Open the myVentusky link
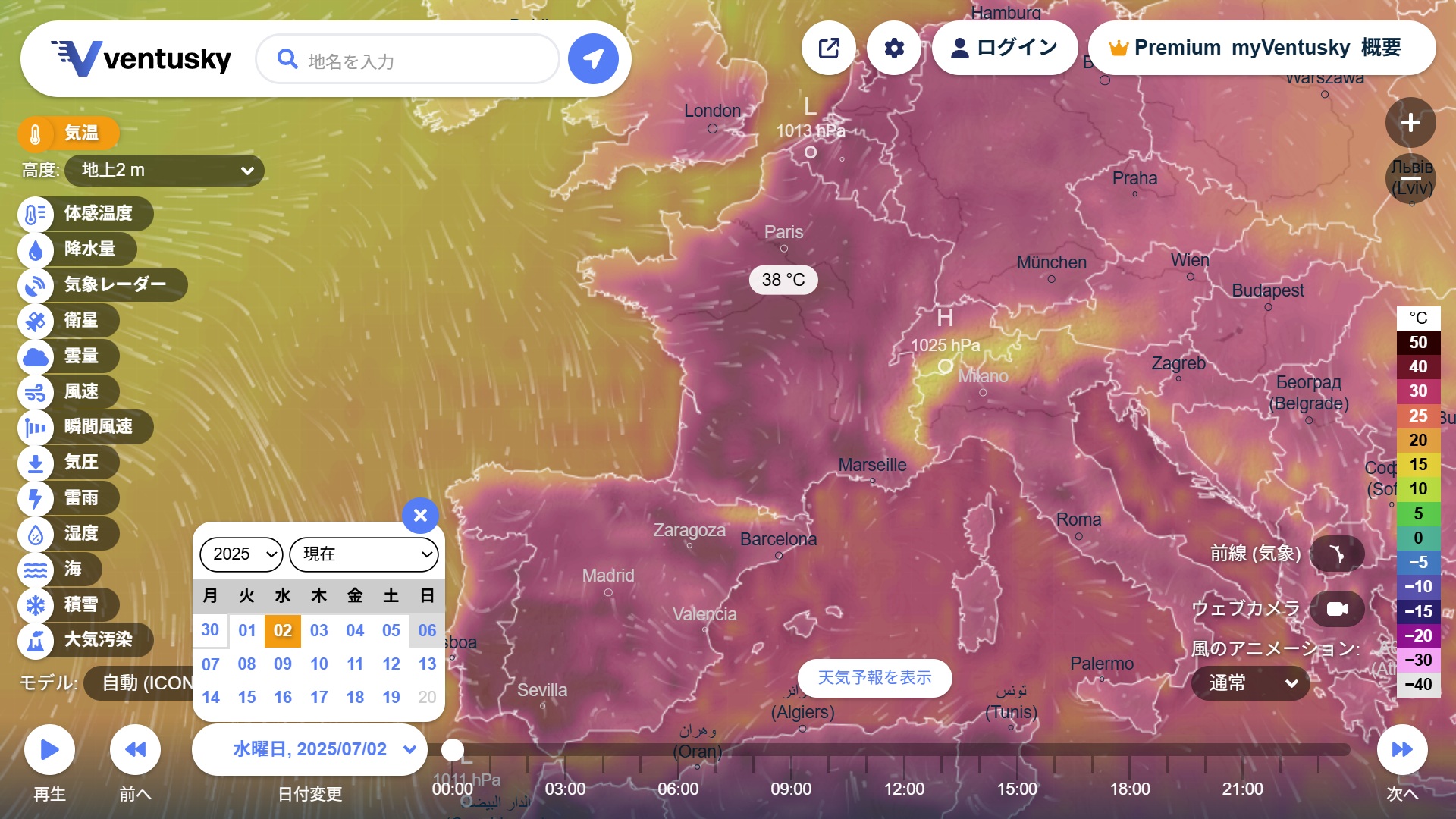Viewport: 1456px width, 819px height. [1291, 48]
